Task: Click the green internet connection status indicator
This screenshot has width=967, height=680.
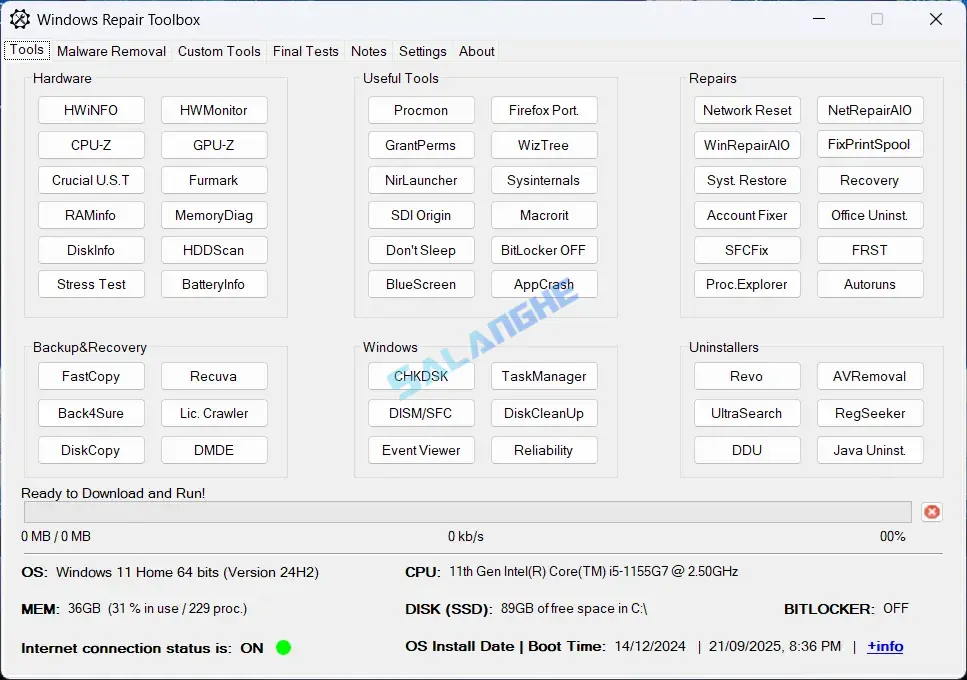Action: [283, 647]
